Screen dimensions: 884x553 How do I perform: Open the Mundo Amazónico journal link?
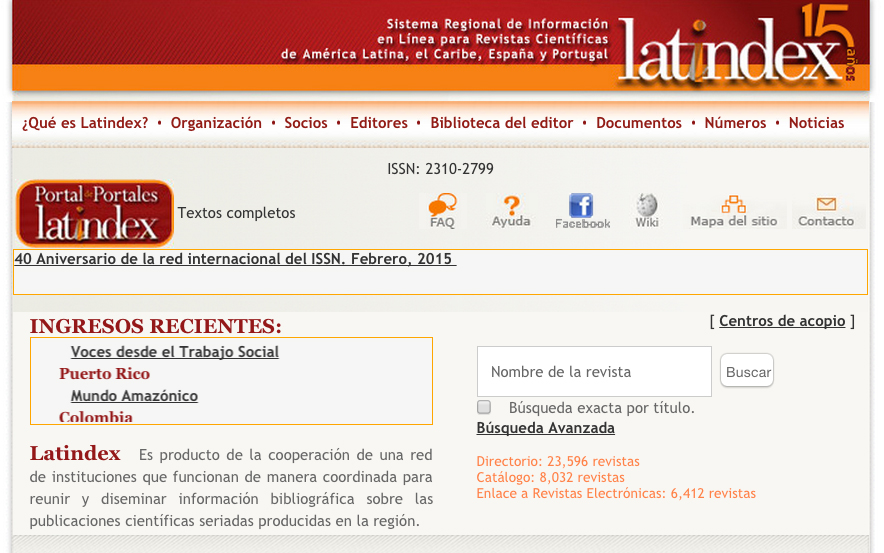click(134, 396)
